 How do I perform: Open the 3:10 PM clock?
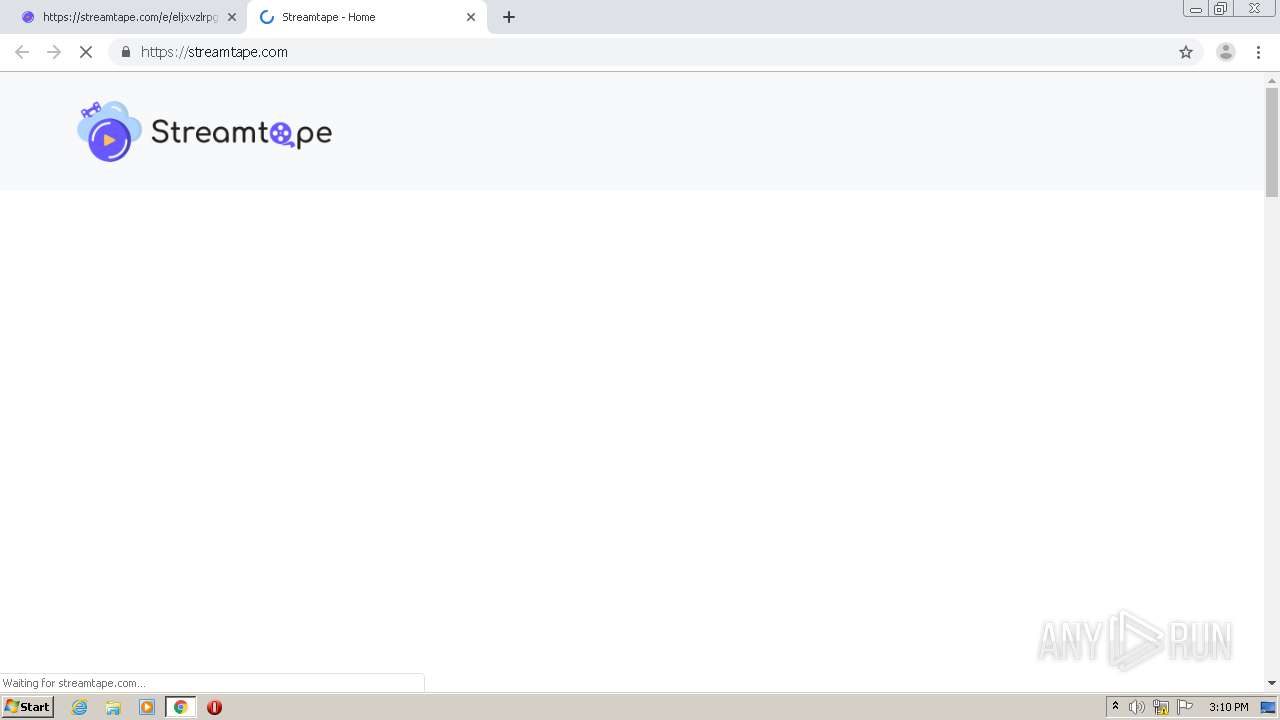click(x=1229, y=707)
